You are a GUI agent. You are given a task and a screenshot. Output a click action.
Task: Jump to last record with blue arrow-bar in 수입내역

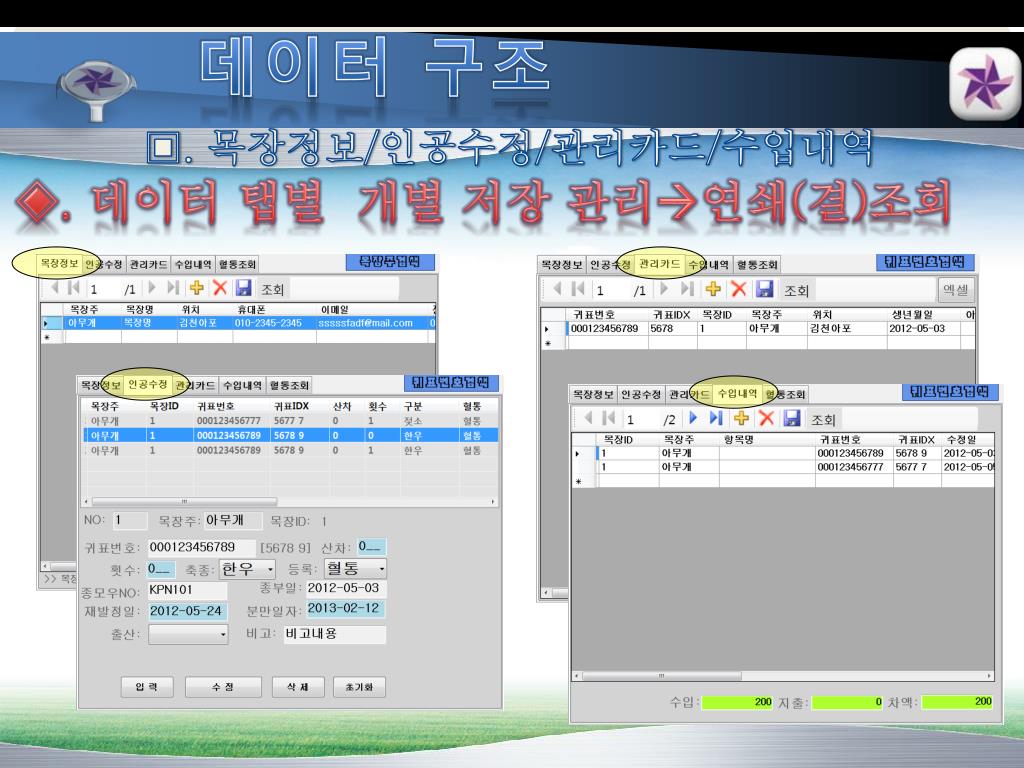pos(716,417)
